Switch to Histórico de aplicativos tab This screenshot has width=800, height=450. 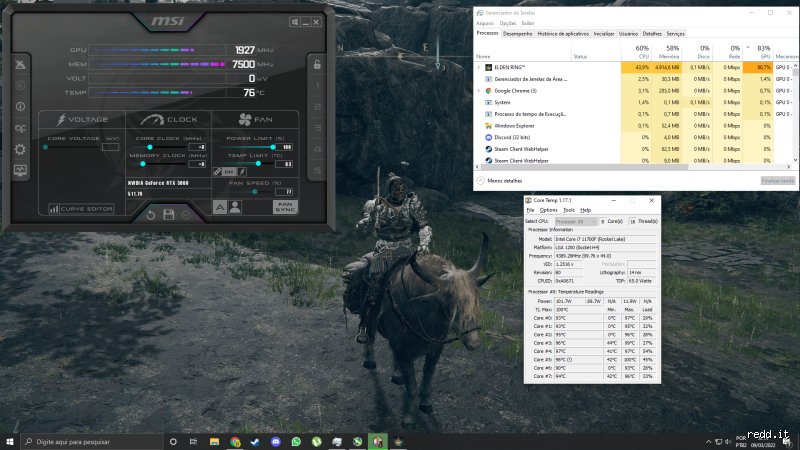coord(563,34)
